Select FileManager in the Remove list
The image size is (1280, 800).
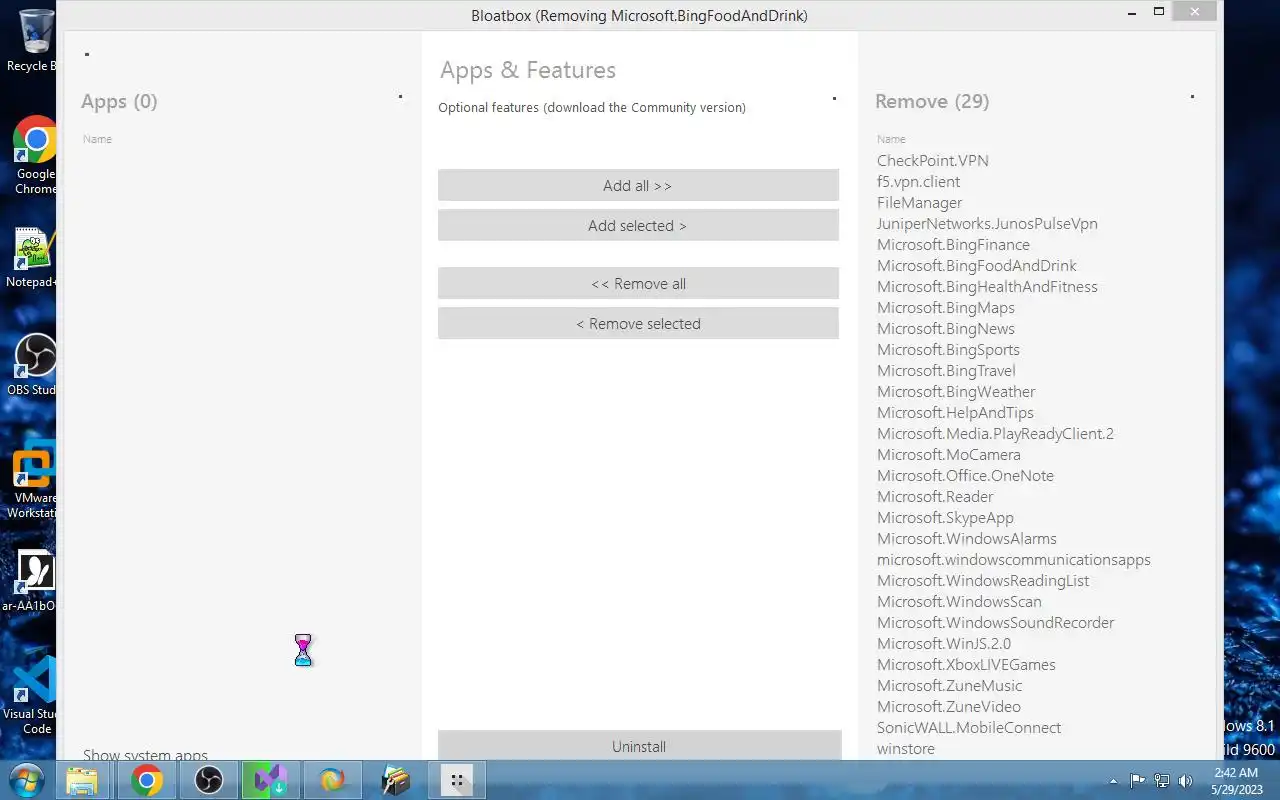click(919, 202)
